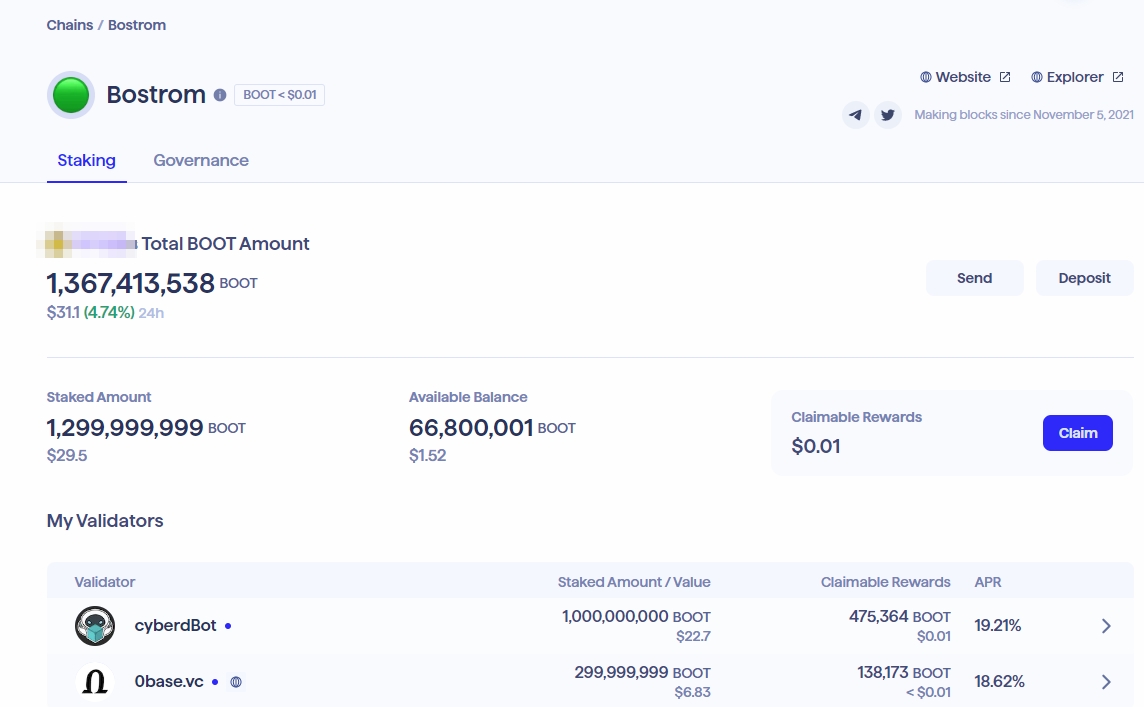Click the 19.21% APR value

click(x=997, y=626)
